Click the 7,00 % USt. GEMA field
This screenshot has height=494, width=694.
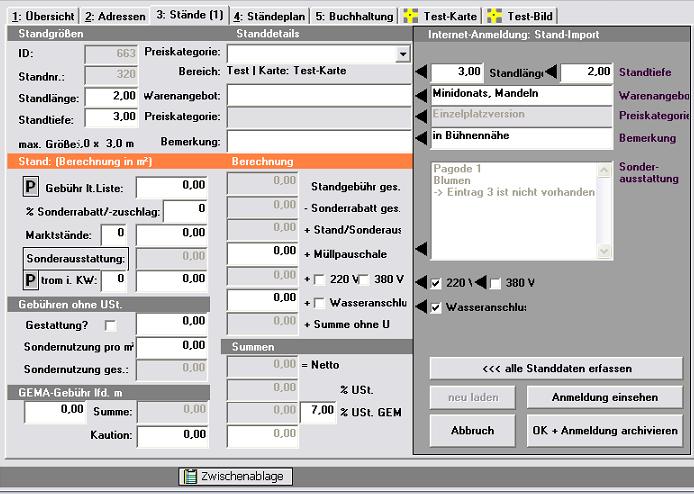318,413
